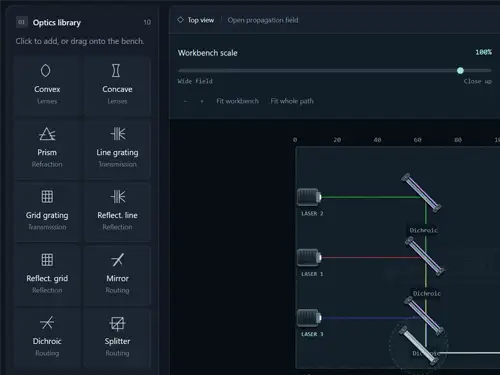Click the Workbench scale heading
Viewport: 500px width, 375px height.
207,53
